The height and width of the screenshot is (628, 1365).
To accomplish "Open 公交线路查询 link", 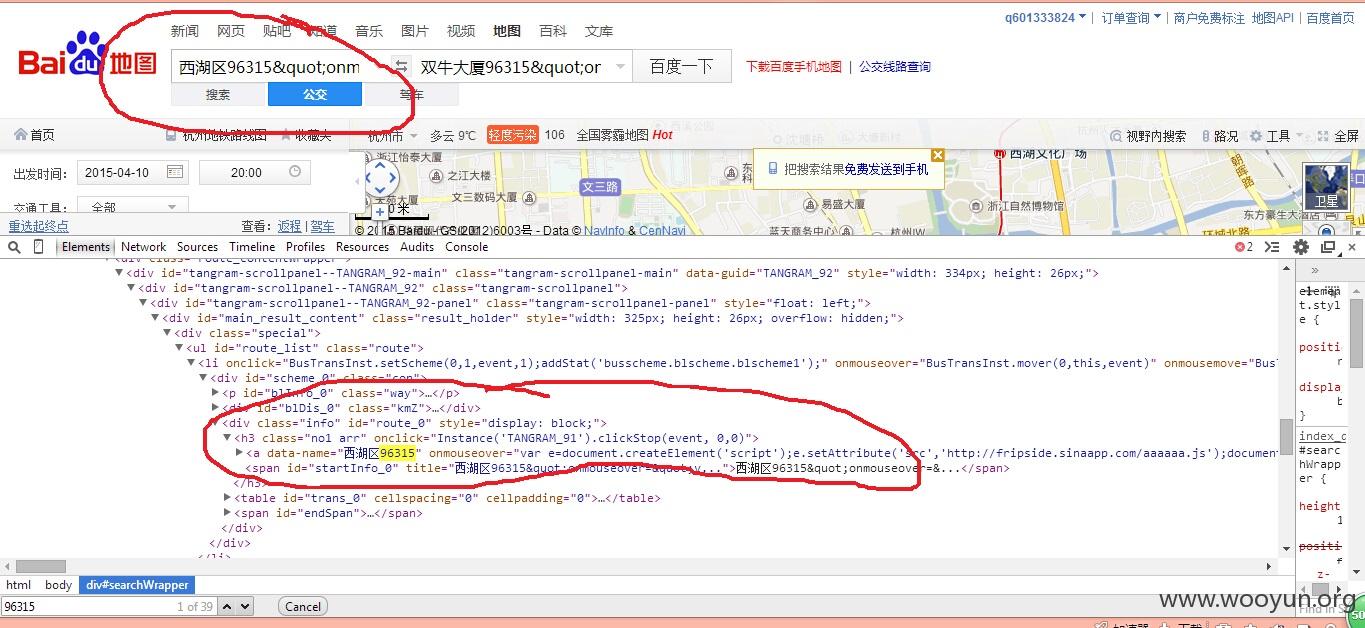I will pyautogui.click(x=895, y=67).
